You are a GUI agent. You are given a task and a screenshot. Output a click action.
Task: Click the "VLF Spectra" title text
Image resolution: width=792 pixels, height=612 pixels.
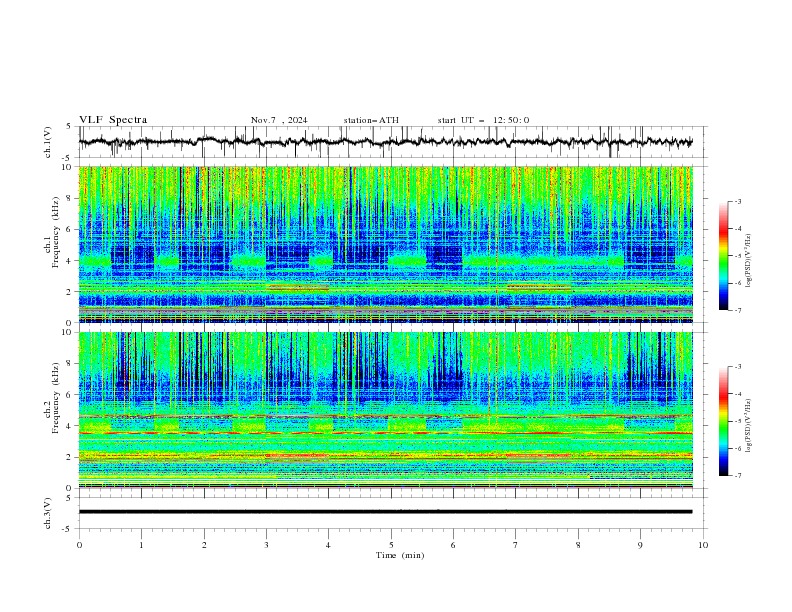click(113, 120)
